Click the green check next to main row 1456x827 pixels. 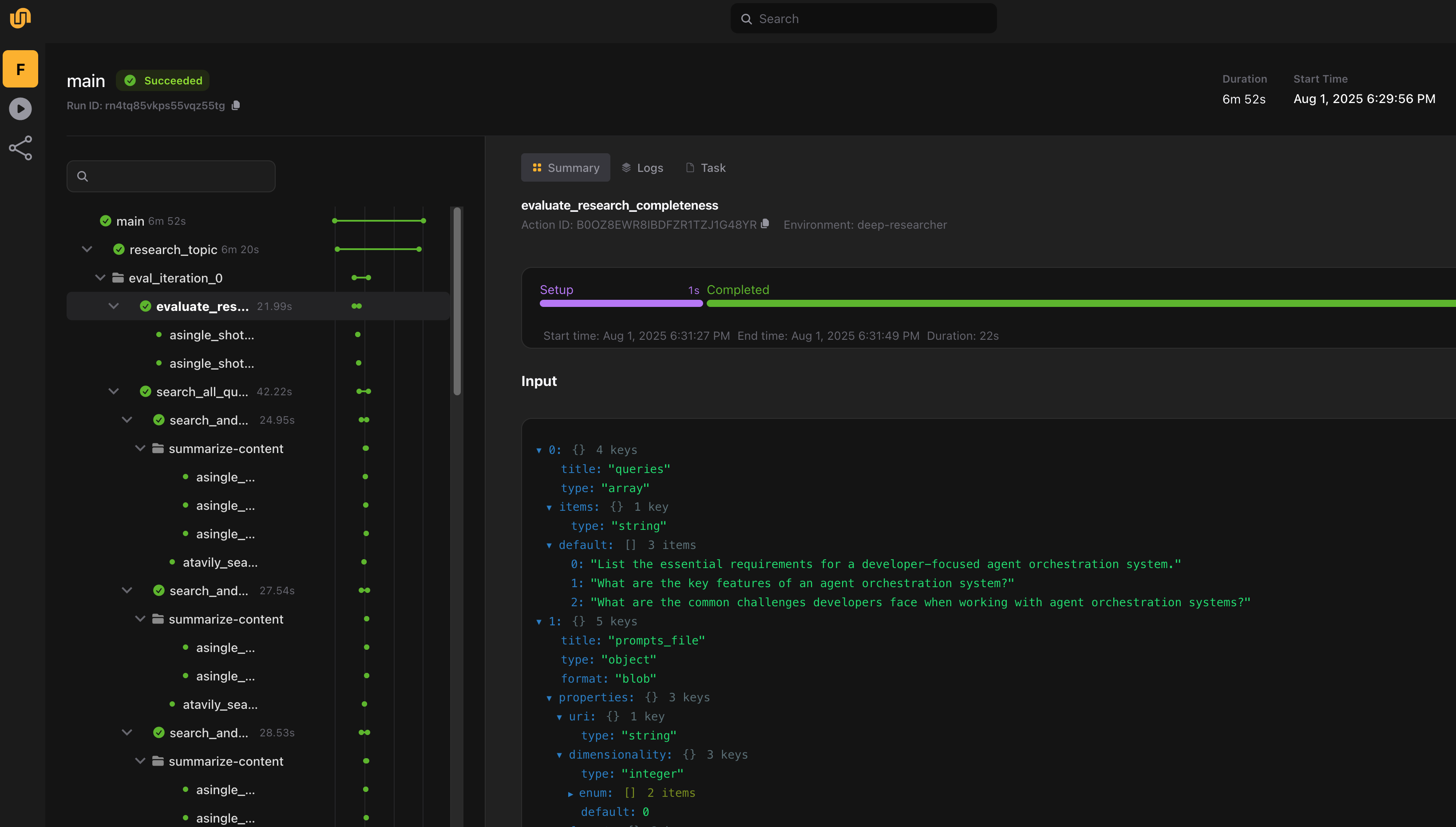click(x=106, y=221)
